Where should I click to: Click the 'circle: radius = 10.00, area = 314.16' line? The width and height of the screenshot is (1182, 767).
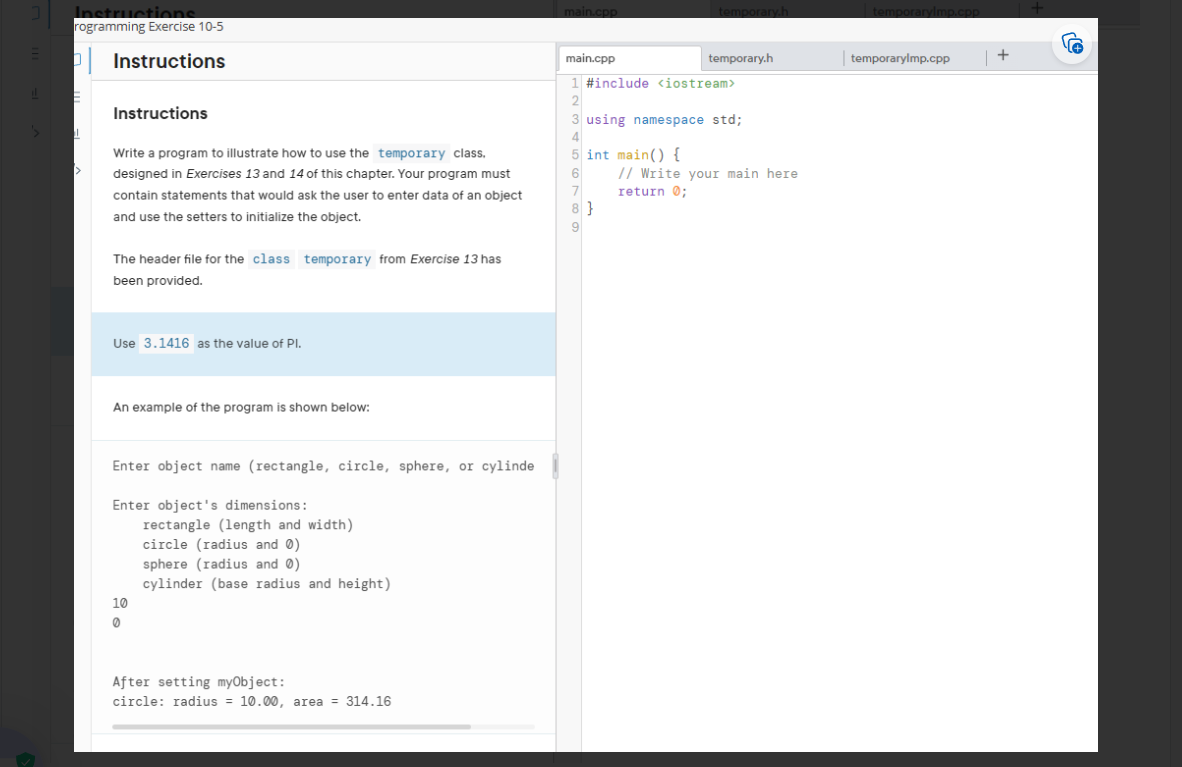(x=252, y=701)
